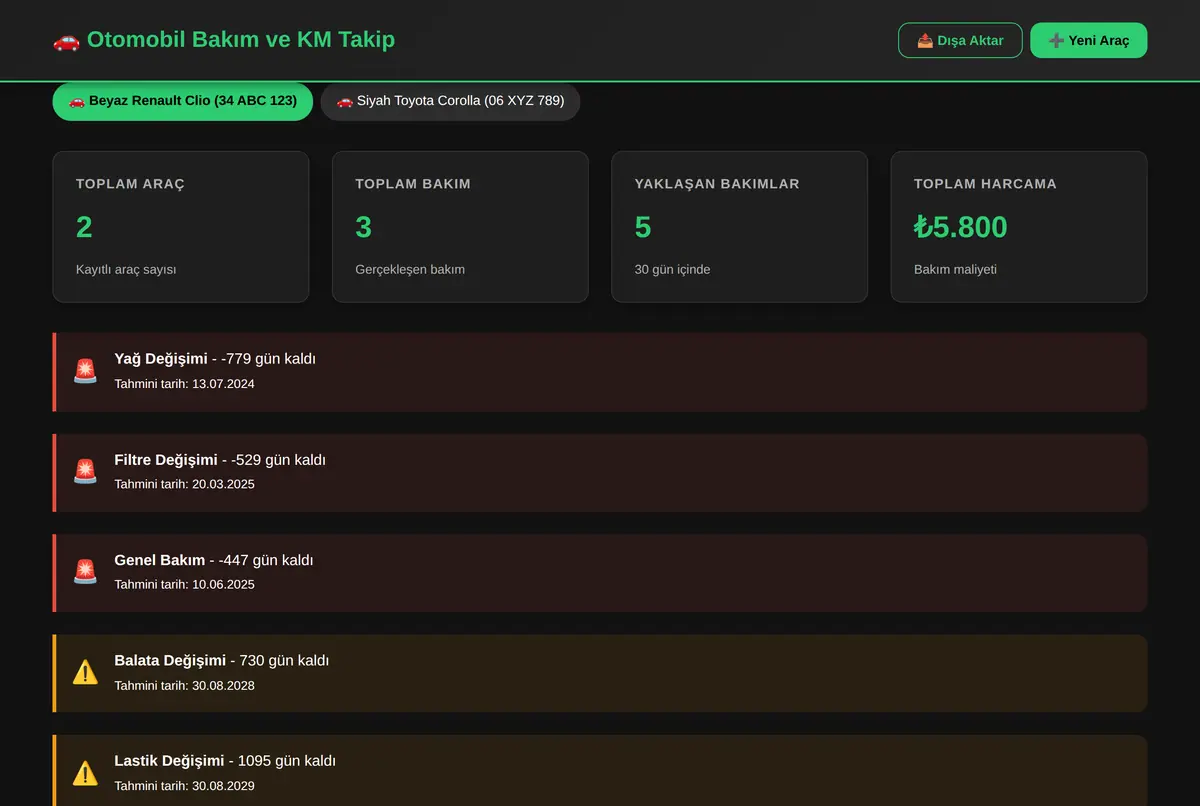Add a vehicle with the Yeni Araç button
This screenshot has width=1200, height=806.
pyautogui.click(x=1088, y=40)
